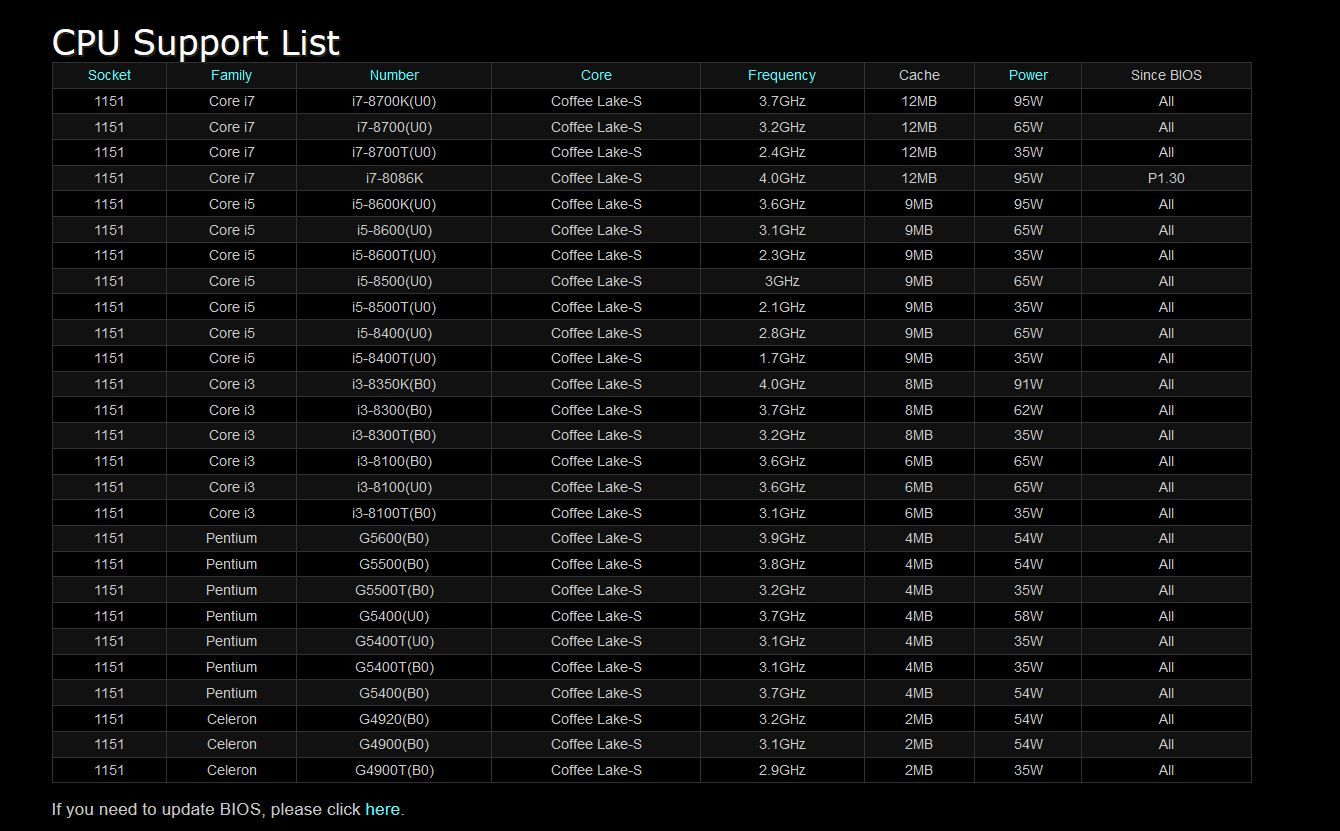The image size is (1340, 831).
Task: Select the i5-8600K(U0) cell
Action: [394, 204]
